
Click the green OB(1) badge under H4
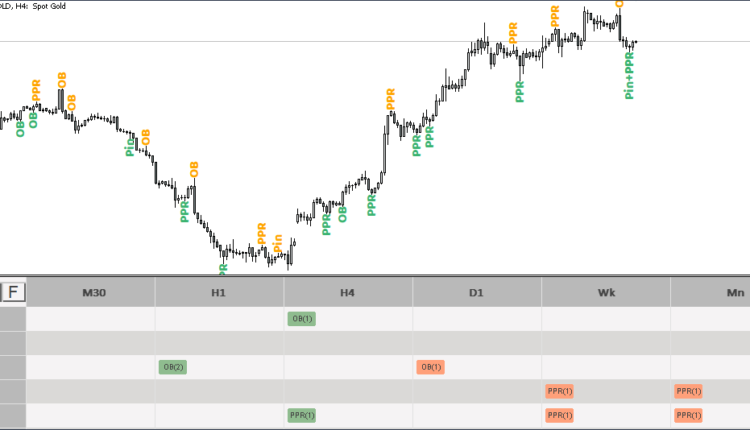click(301, 319)
